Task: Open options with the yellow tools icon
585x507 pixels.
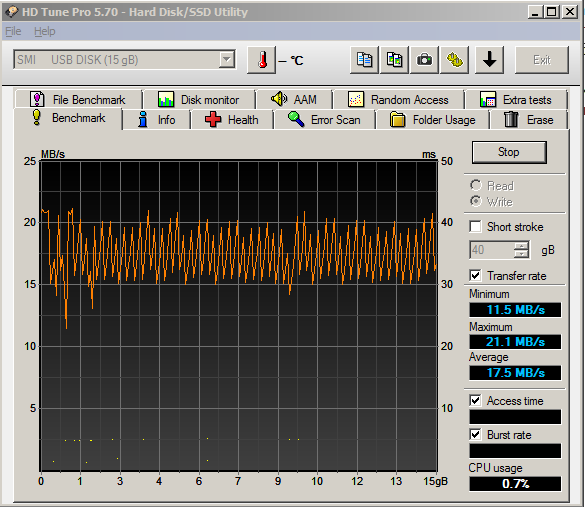Action: click(454, 60)
